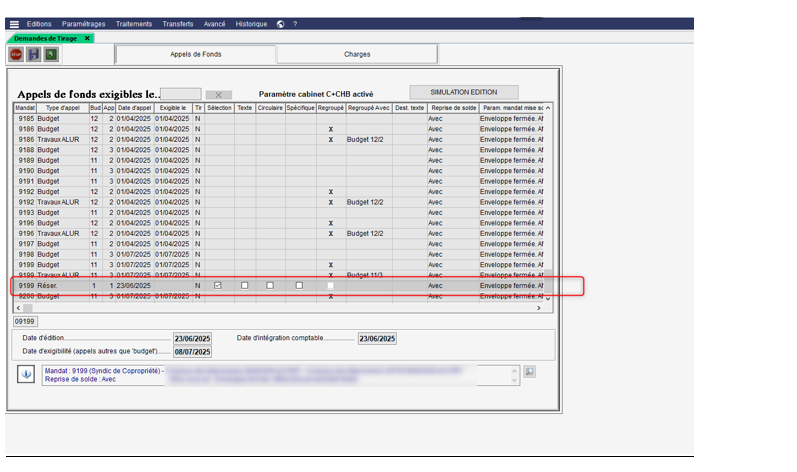Click the SIMULATION EDITION button
Image resolution: width=797 pixels, height=472 pixels.
pos(463,92)
